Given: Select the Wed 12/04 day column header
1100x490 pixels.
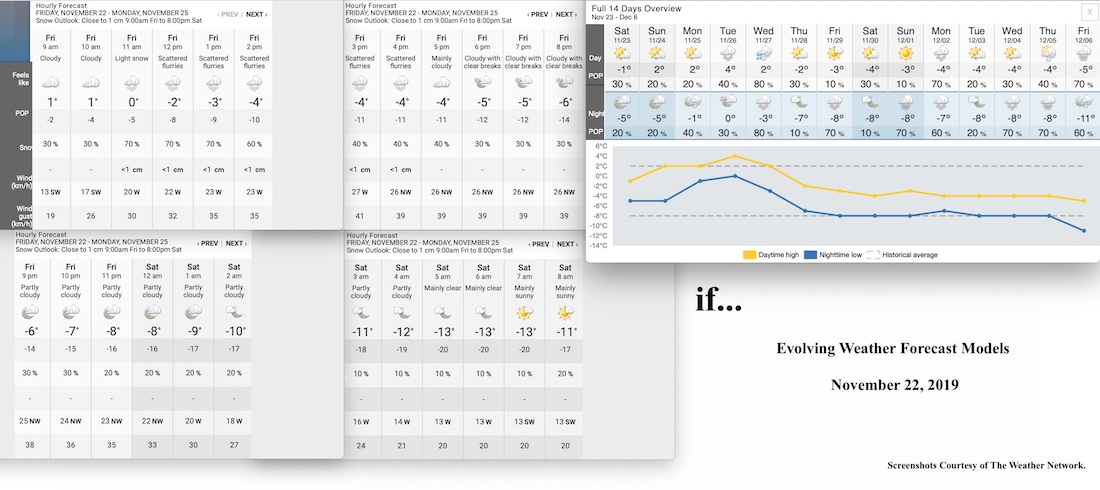Looking at the screenshot, I should 1012,35.
